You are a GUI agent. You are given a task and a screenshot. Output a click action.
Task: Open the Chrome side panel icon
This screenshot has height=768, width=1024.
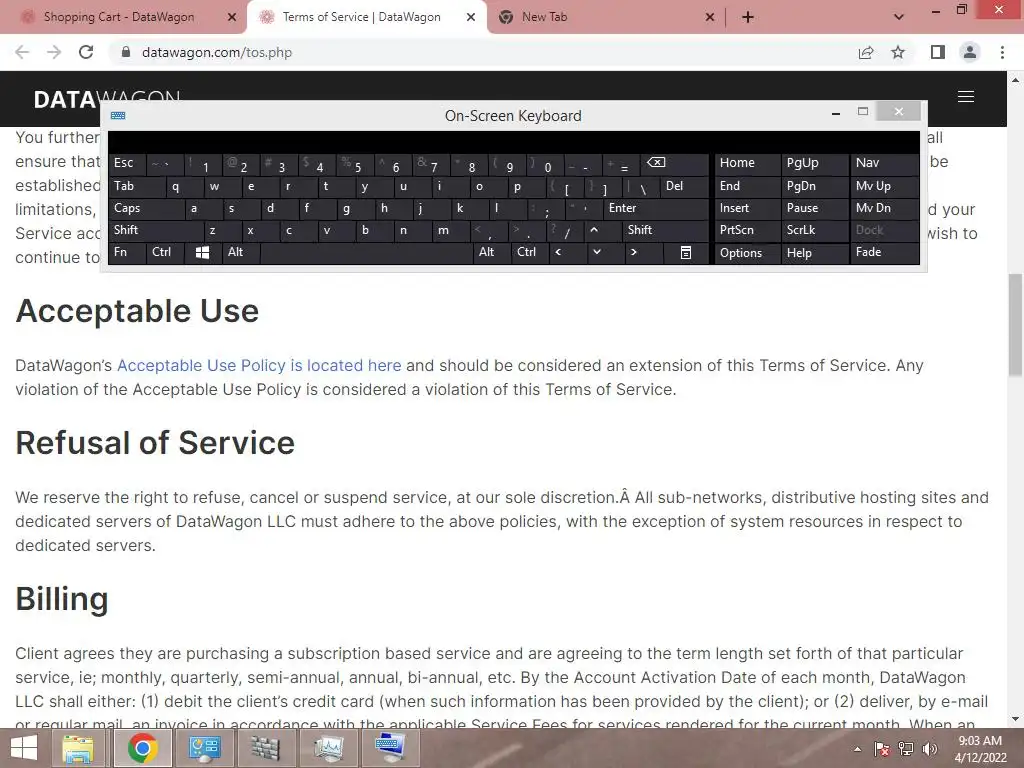pyautogui.click(x=938, y=52)
